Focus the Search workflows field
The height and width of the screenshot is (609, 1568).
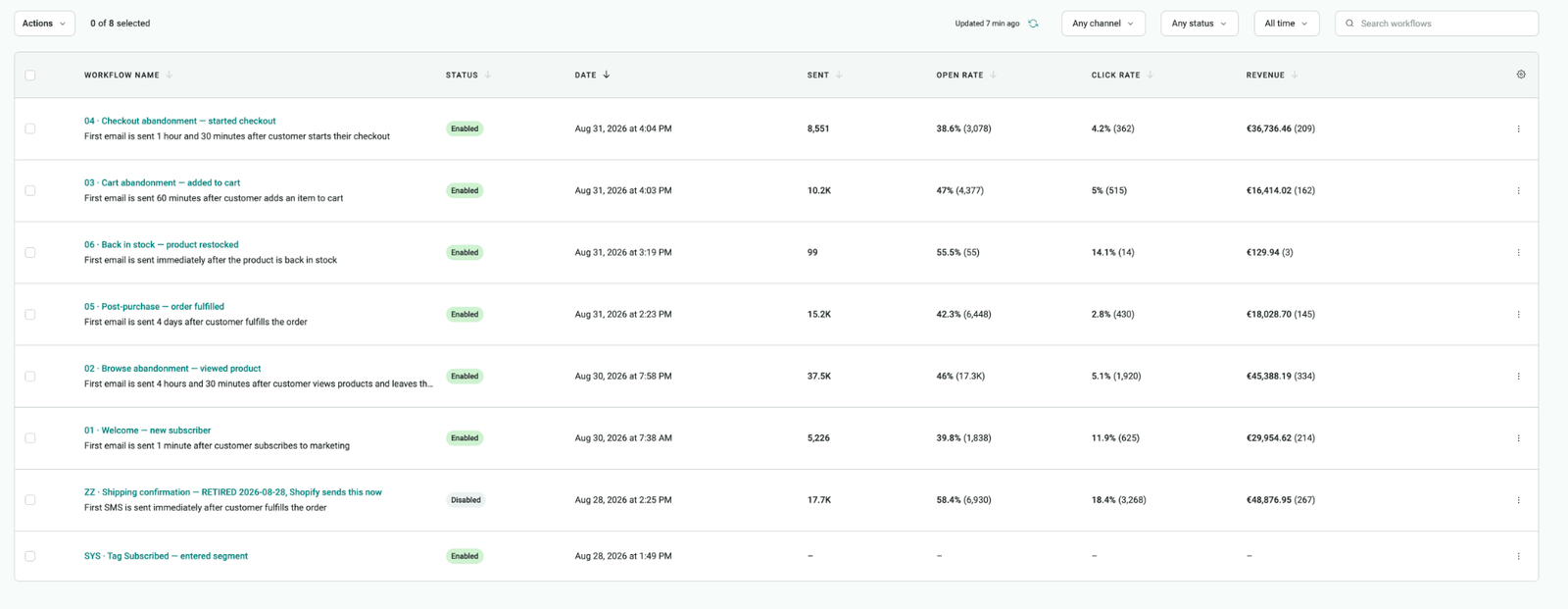[1437, 24]
